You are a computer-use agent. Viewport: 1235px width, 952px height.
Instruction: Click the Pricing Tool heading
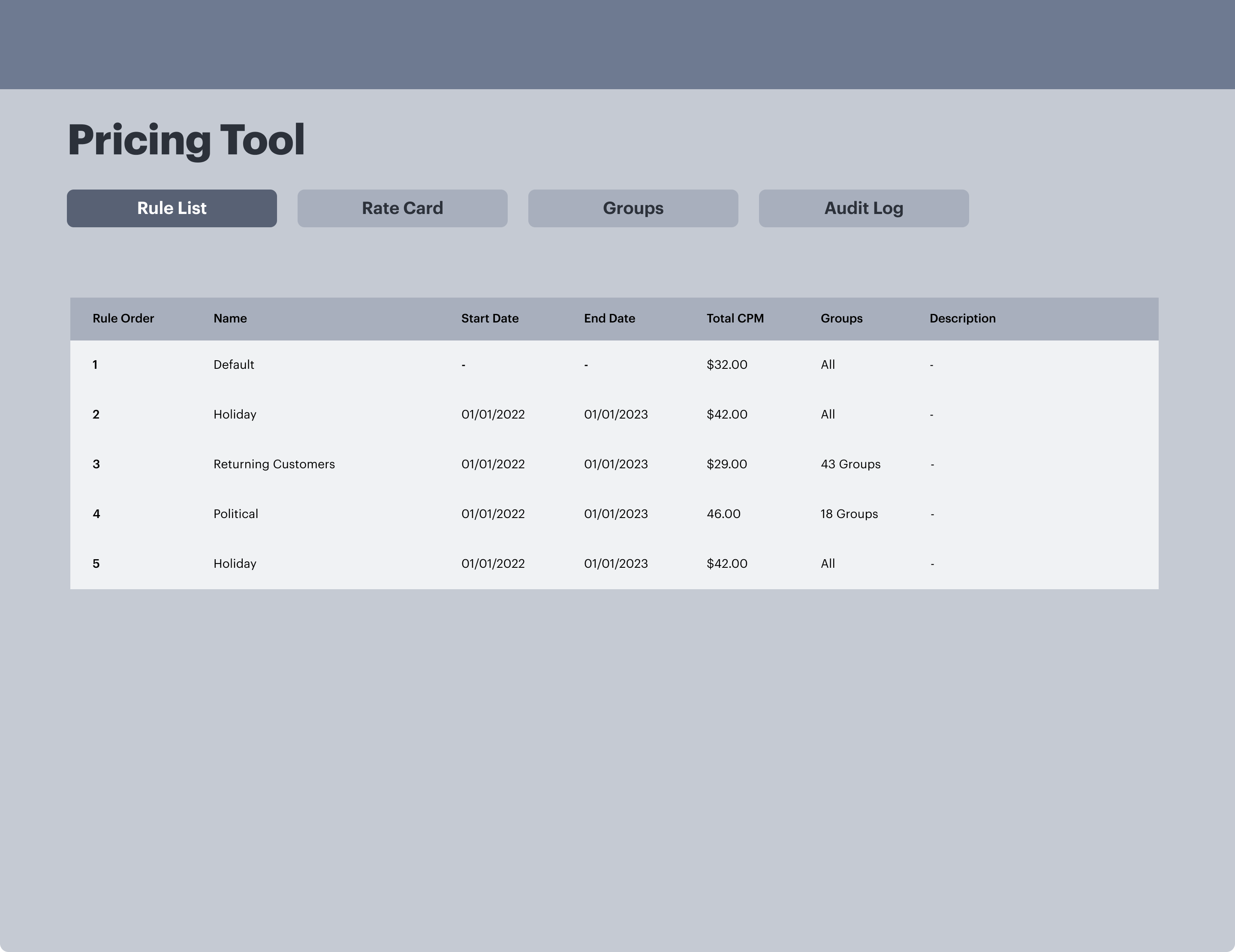tap(187, 139)
